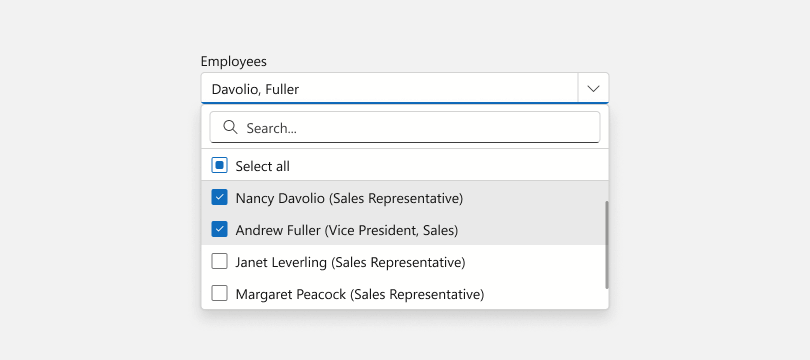Check the Janet Leverling checkbox
The image size is (810, 360).
tap(220, 262)
